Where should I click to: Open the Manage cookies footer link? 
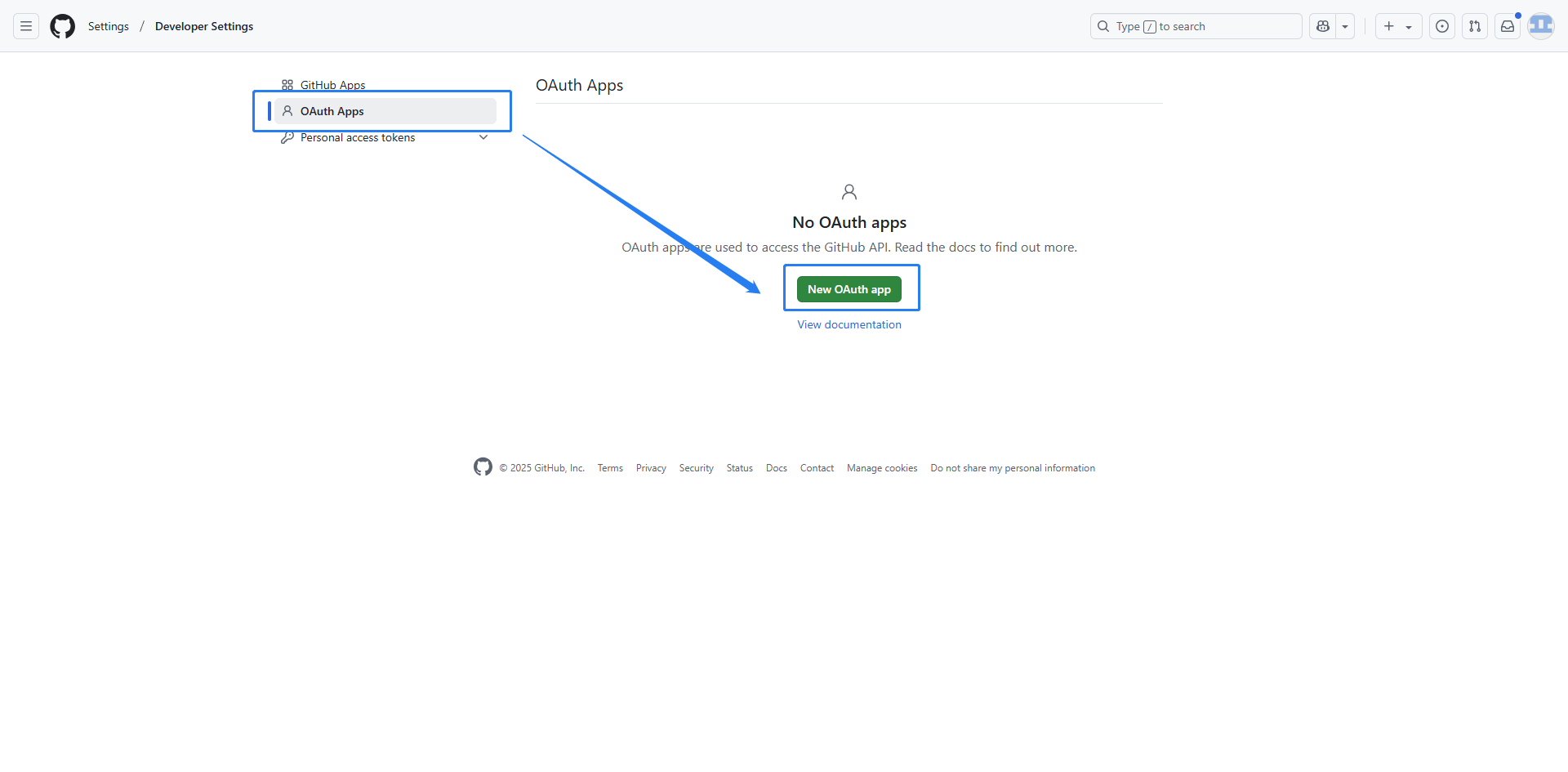click(x=882, y=468)
